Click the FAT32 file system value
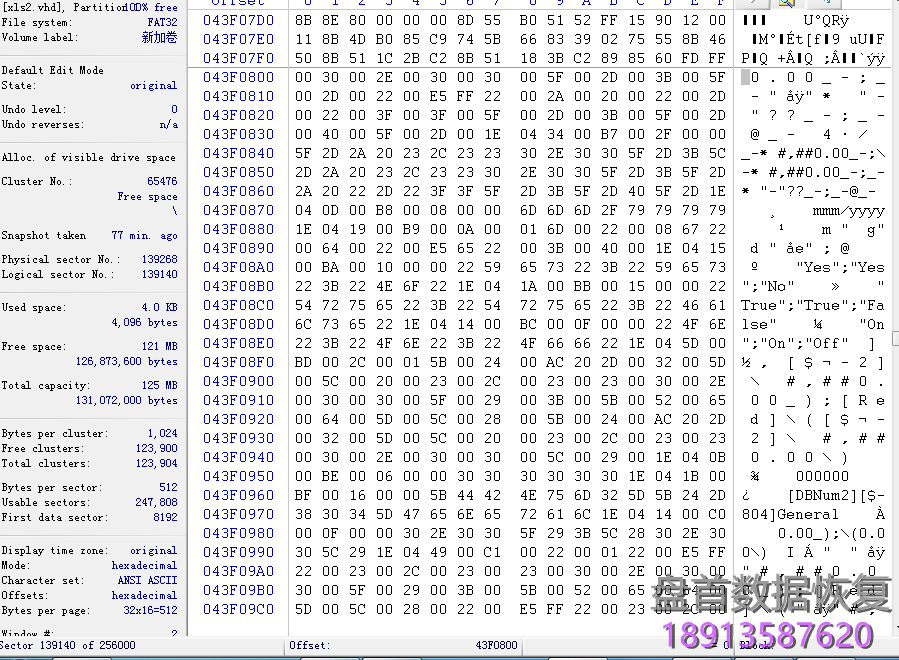Image resolution: width=899 pixels, height=660 pixels. pyautogui.click(x=161, y=22)
